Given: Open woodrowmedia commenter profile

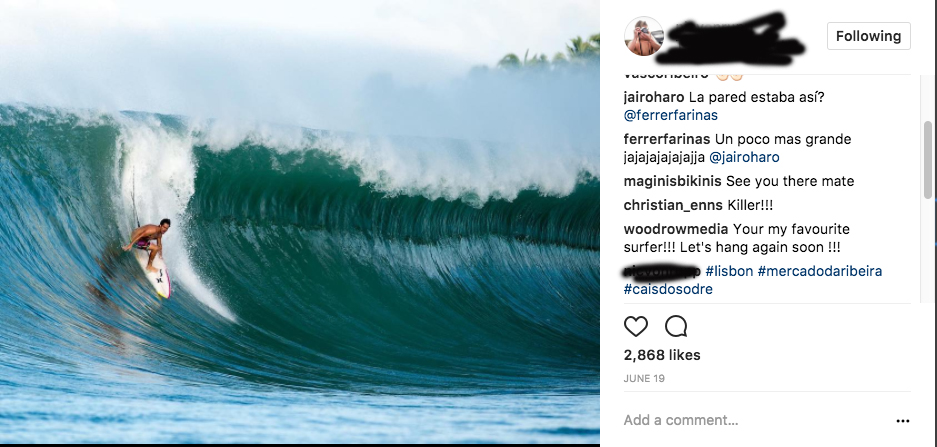Looking at the screenshot, I should point(676,229).
